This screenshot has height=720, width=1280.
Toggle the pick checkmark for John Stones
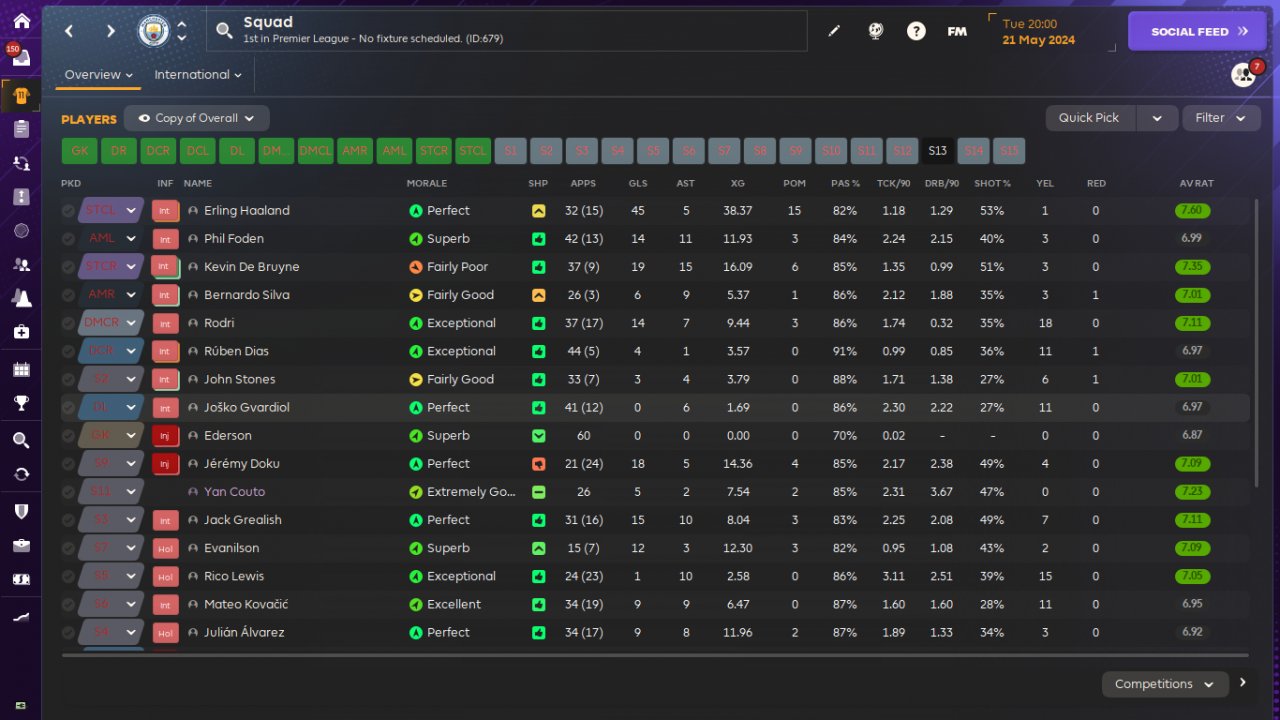[68, 379]
